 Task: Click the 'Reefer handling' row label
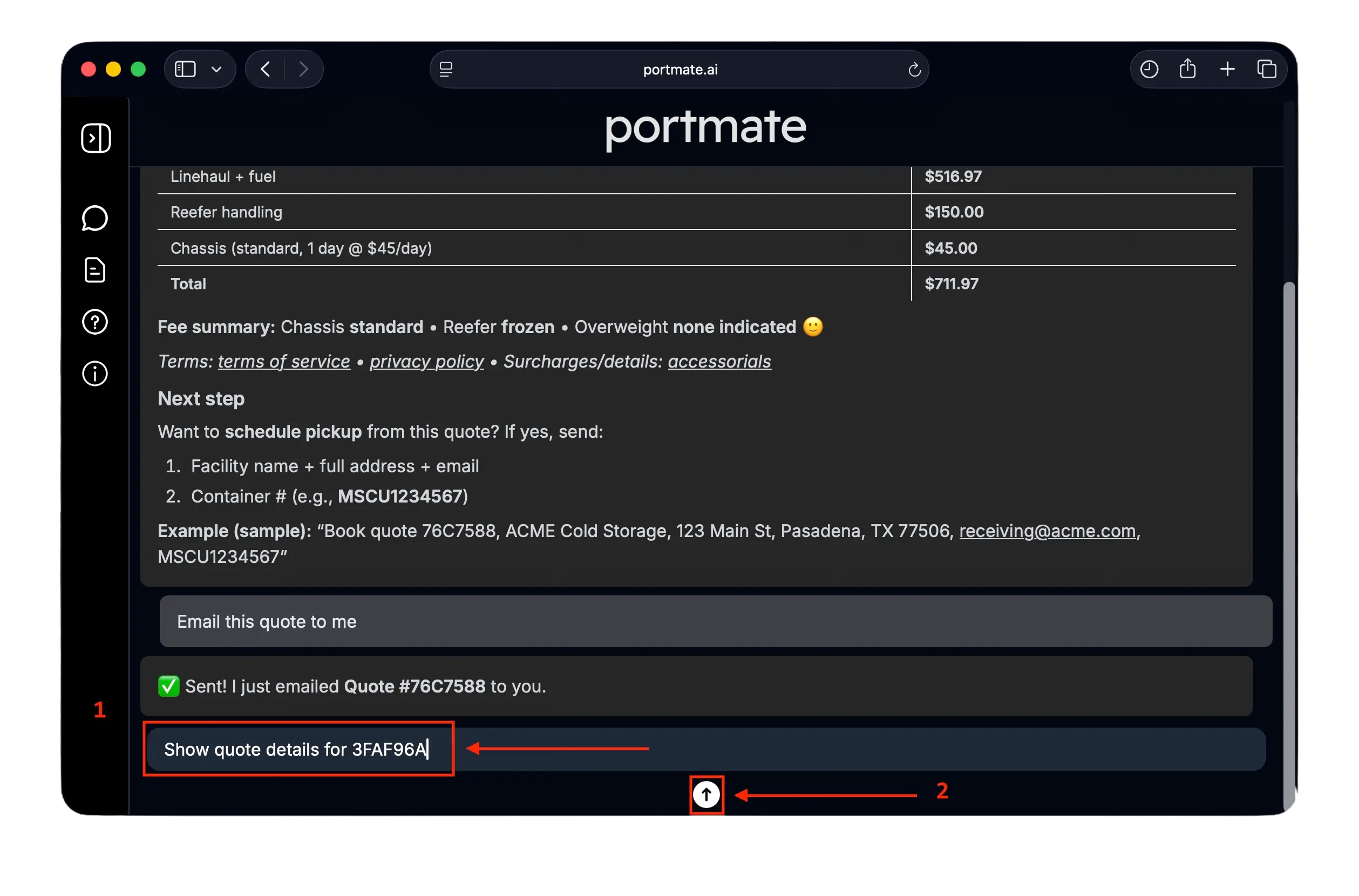pyautogui.click(x=226, y=212)
